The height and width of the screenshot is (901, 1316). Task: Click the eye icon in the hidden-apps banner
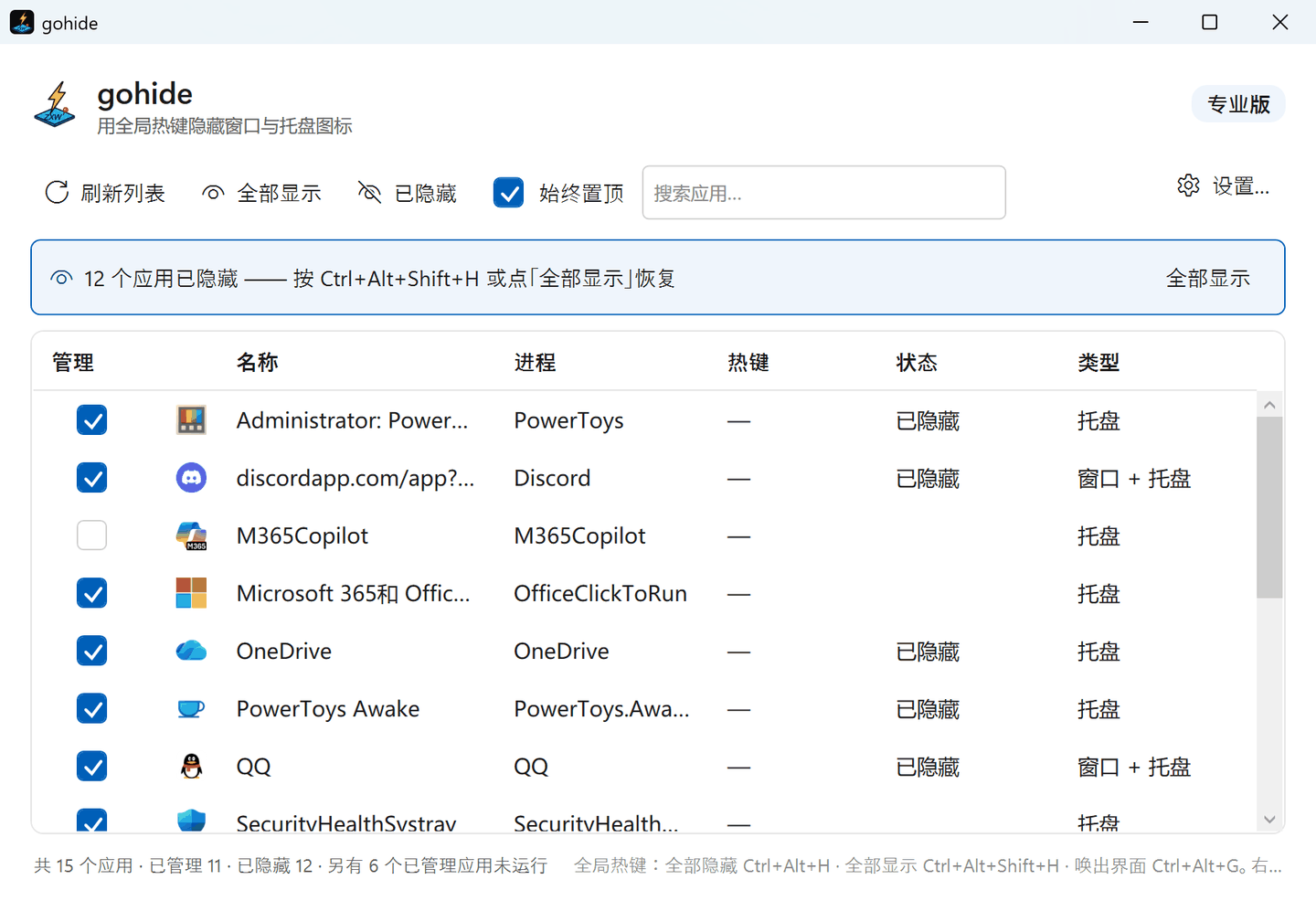pyautogui.click(x=61, y=278)
